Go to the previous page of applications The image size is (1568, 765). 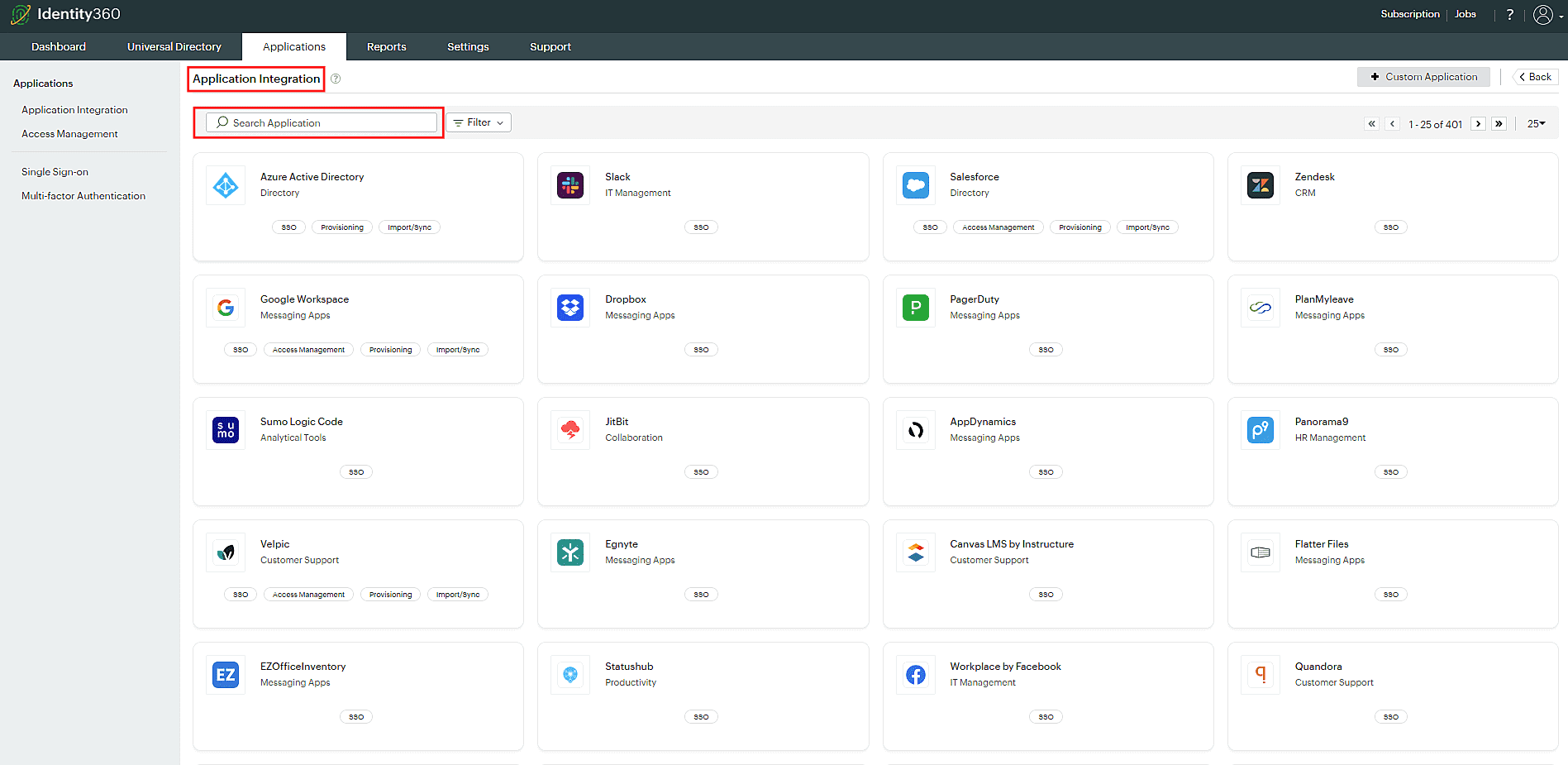[x=1393, y=124]
